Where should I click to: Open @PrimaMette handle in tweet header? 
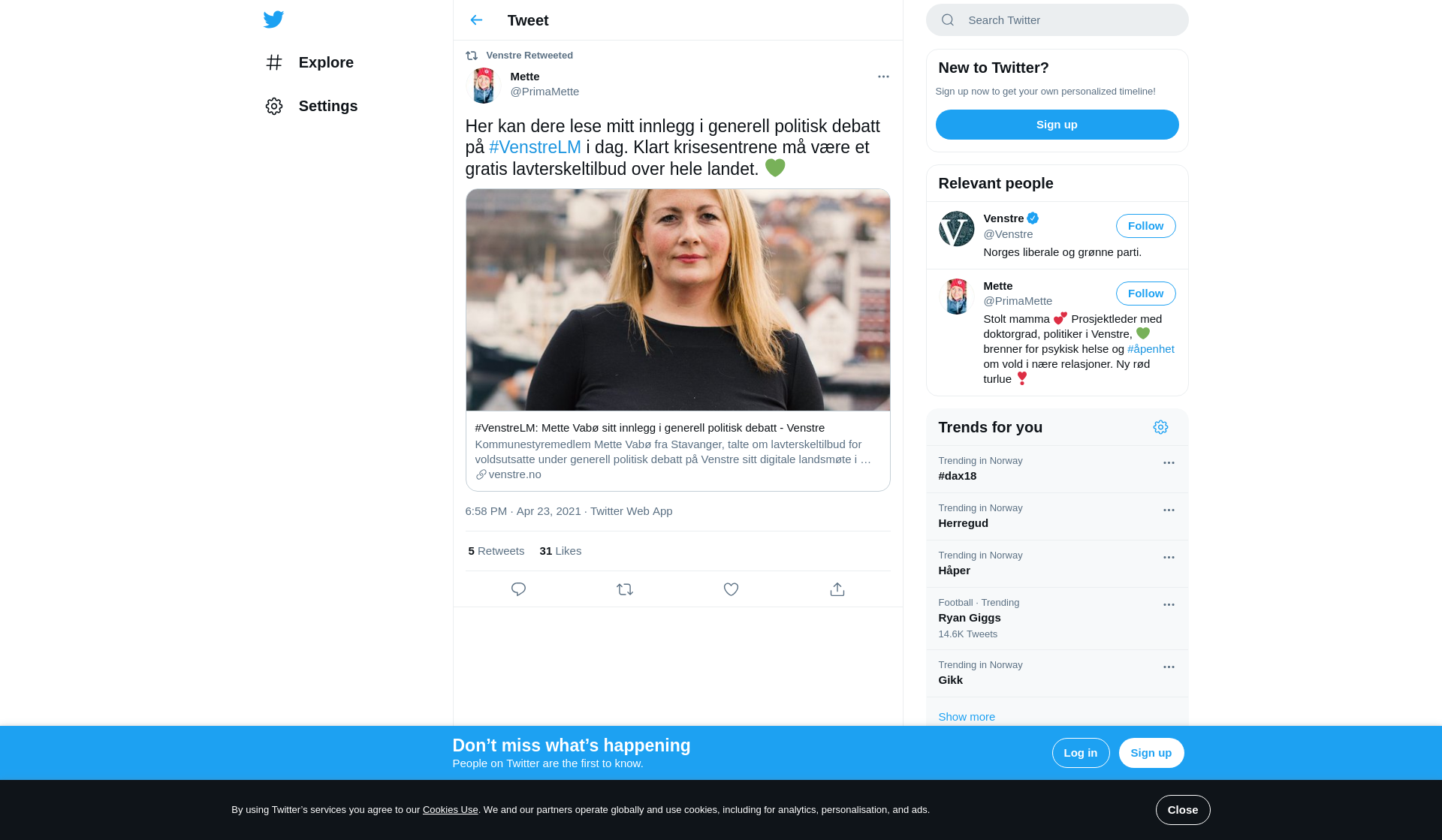545,92
